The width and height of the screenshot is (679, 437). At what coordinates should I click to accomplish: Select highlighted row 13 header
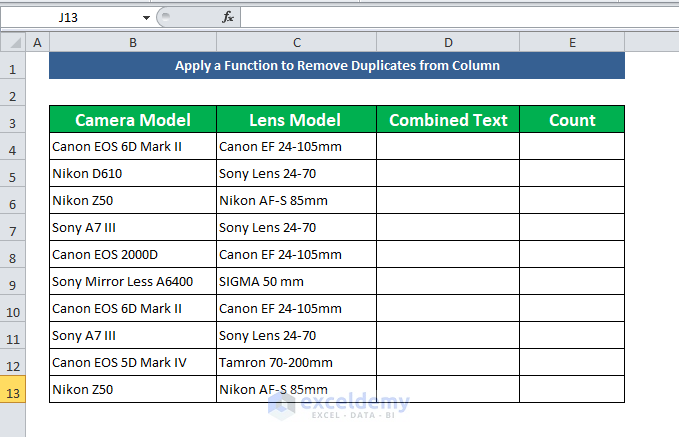(x=13, y=389)
